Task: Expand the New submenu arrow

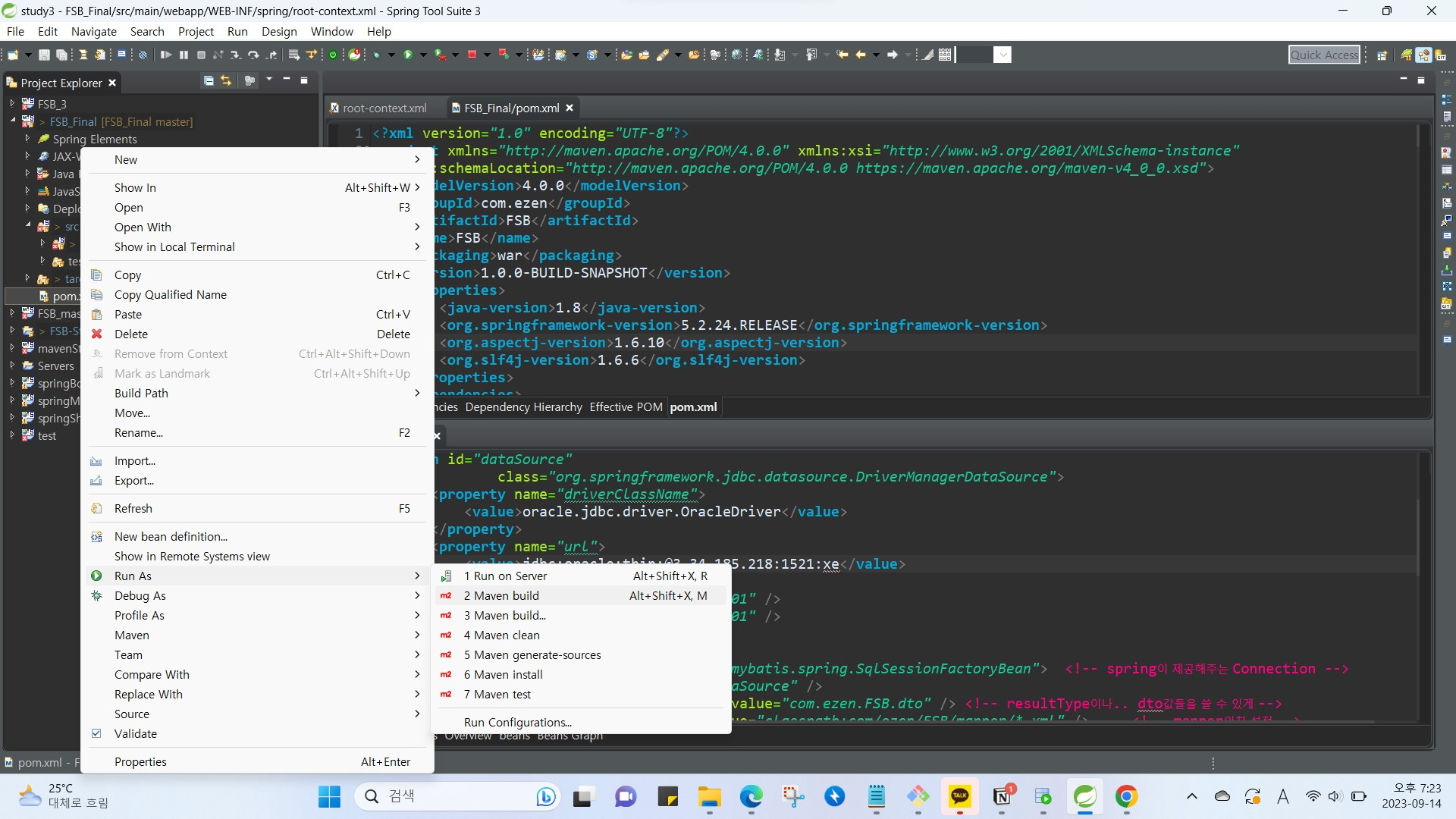Action: 417,159
